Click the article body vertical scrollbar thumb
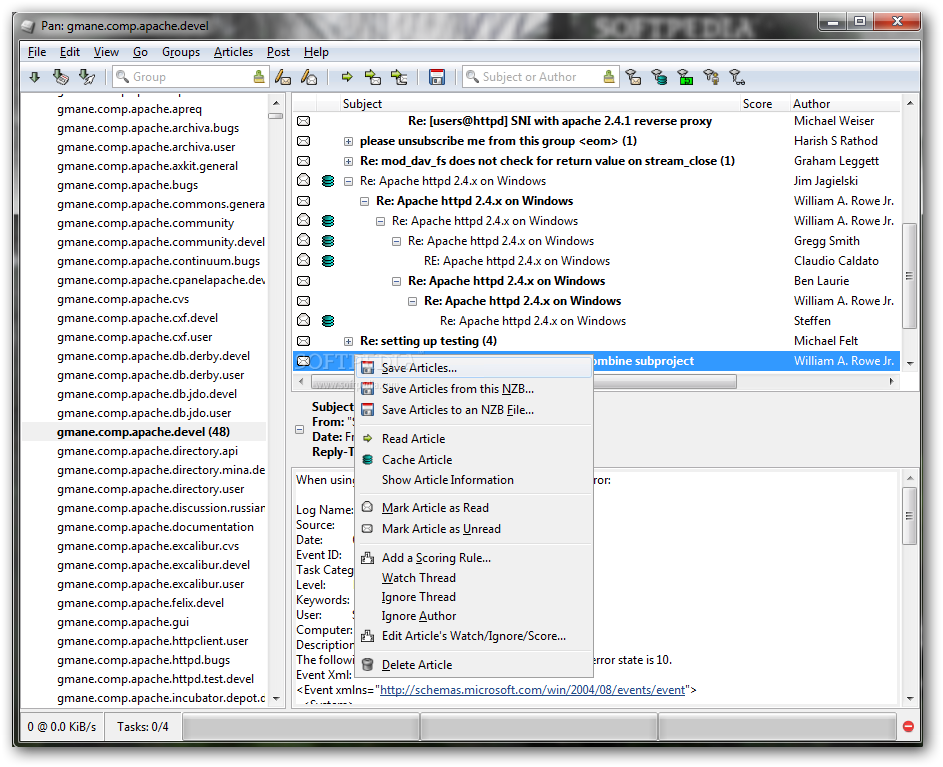The image size is (943, 767). pos(910,516)
